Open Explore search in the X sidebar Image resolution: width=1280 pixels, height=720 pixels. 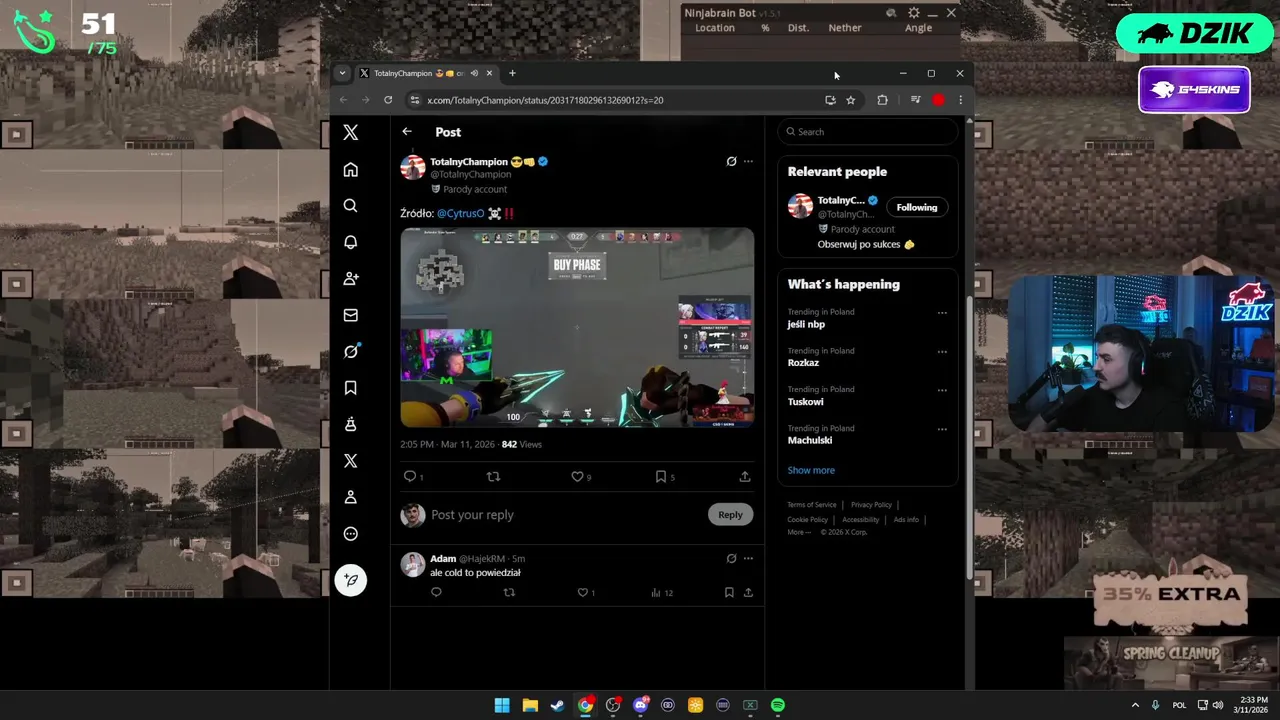(x=350, y=206)
